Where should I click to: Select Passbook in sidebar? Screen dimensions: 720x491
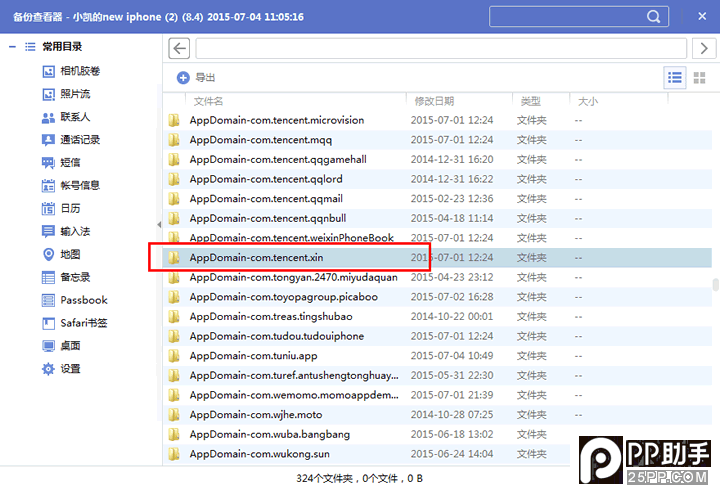[75, 300]
